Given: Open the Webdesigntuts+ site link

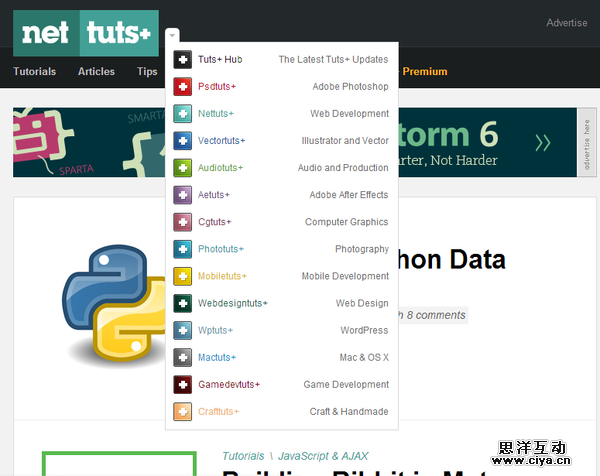Looking at the screenshot, I should 232,303.
